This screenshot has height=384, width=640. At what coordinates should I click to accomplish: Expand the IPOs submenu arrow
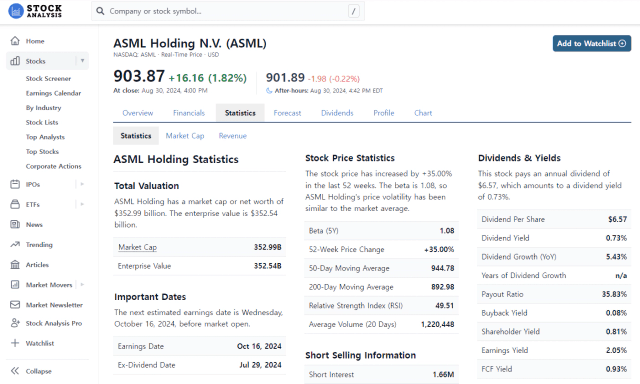tap(82, 184)
